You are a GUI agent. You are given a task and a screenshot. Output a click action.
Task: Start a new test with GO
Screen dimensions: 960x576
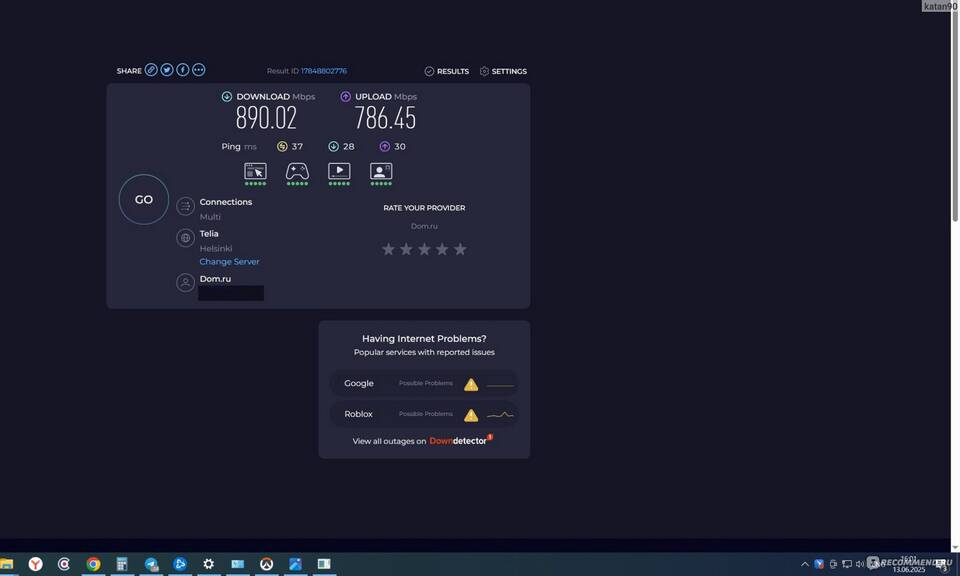tap(144, 200)
